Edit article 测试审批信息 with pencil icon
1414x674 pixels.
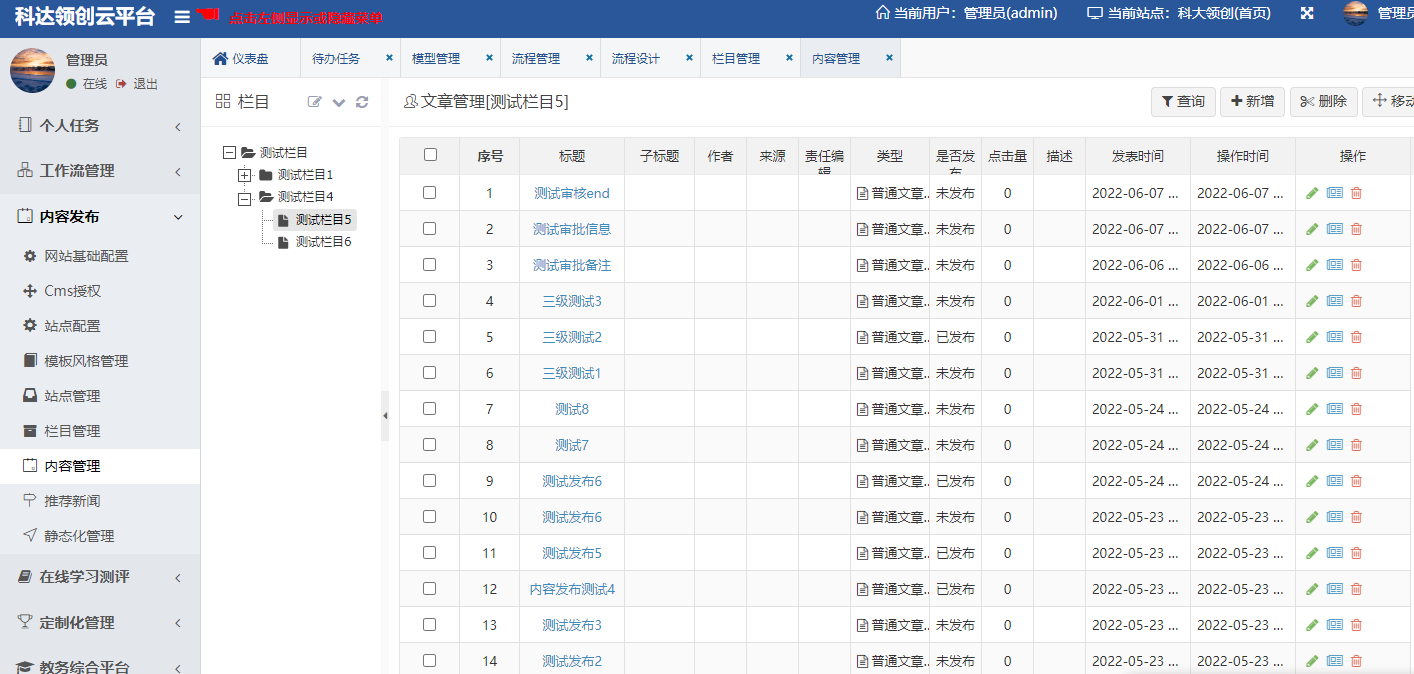click(1312, 229)
